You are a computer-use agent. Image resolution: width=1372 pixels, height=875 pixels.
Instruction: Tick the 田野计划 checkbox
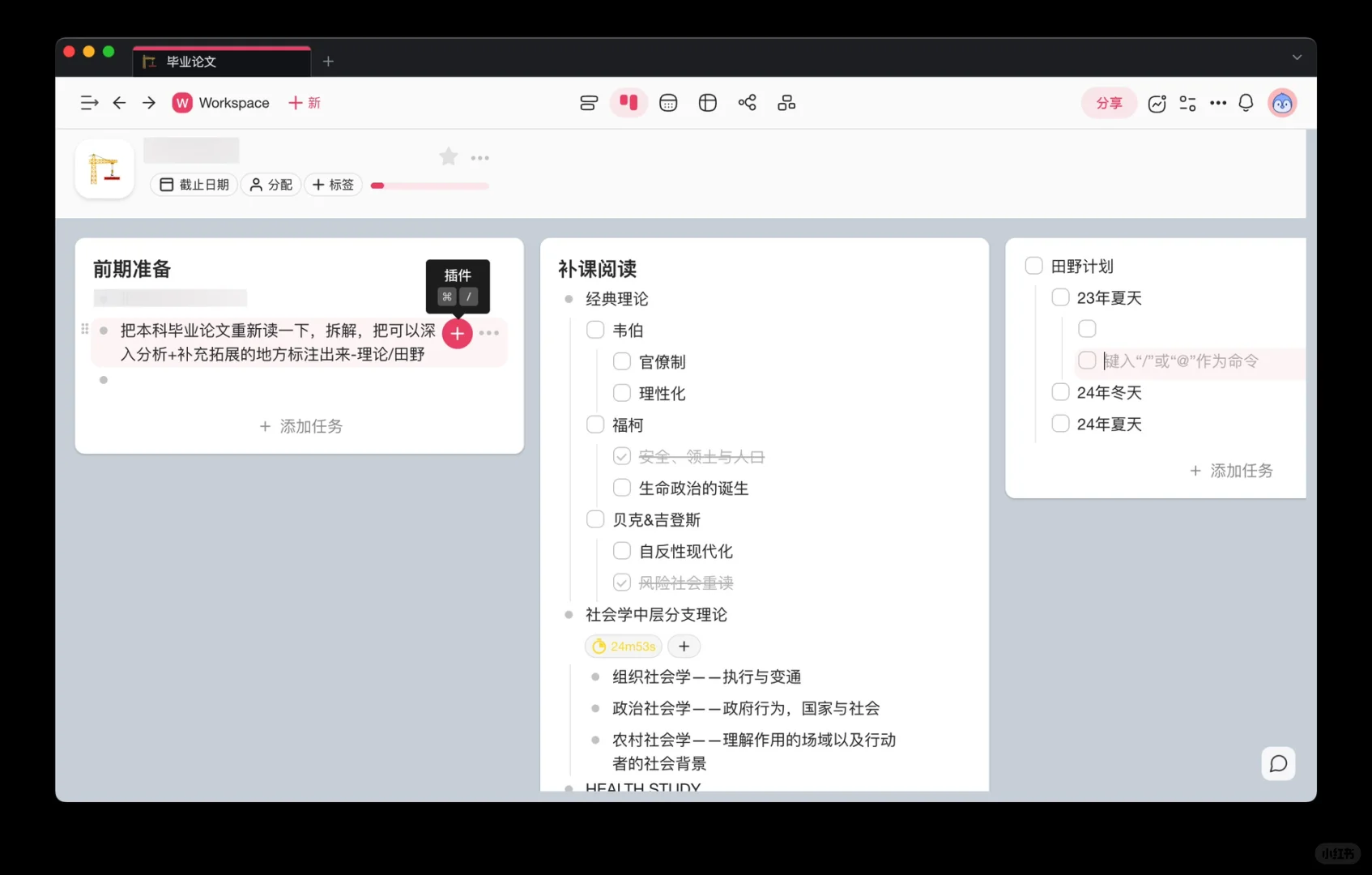coord(1033,265)
